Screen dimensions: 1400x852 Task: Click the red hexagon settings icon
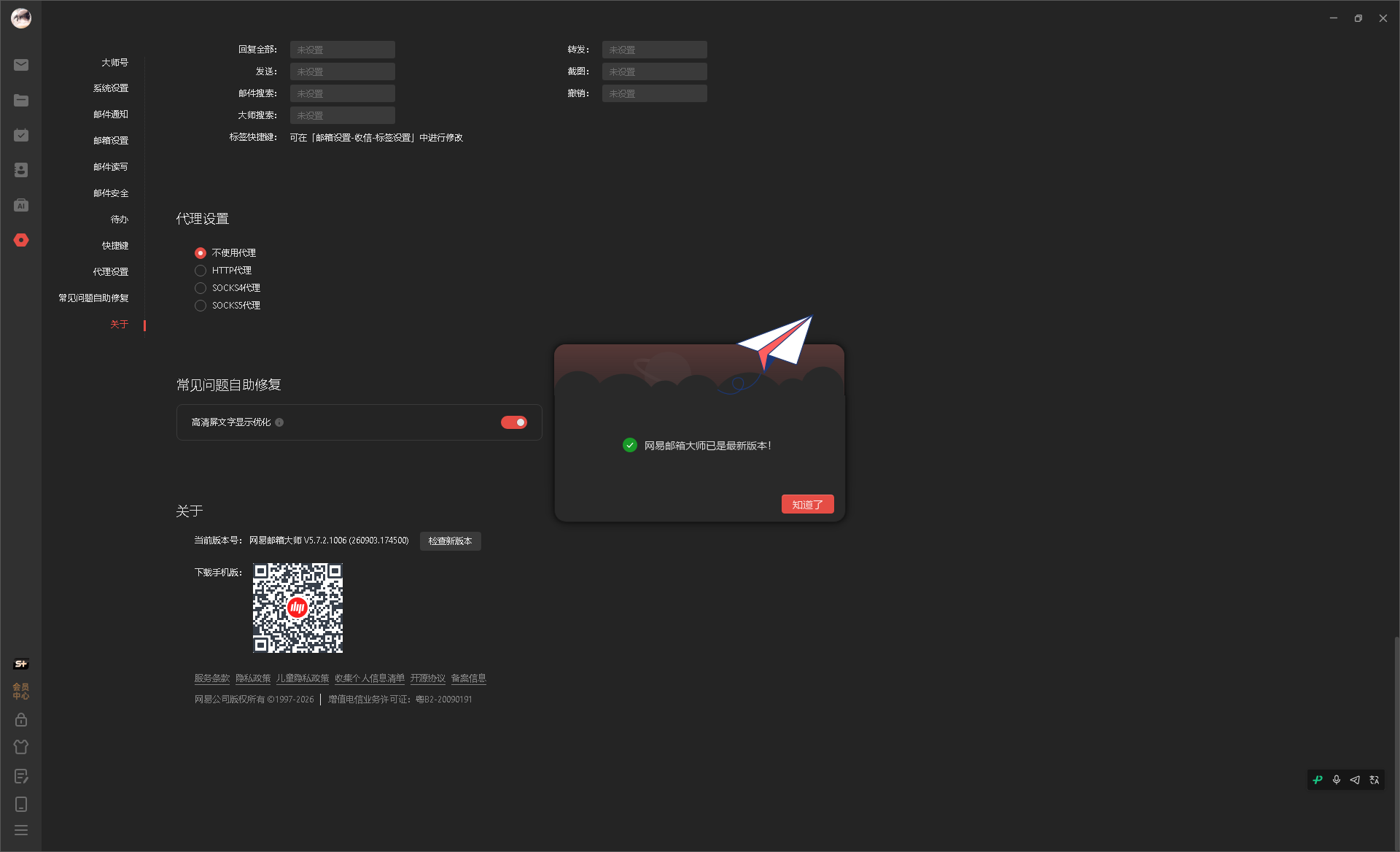click(21, 240)
